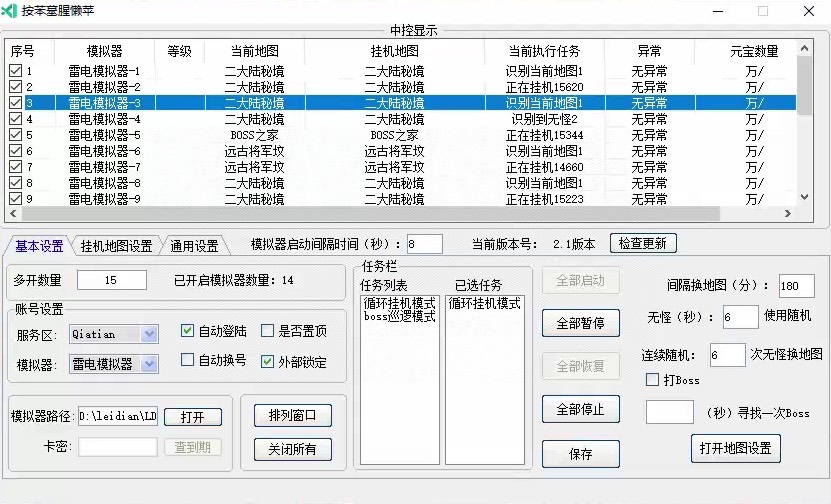The height and width of the screenshot is (504, 831).
Task: Click the 打开 button next to emulator path
Action: [x=192, y=417]
